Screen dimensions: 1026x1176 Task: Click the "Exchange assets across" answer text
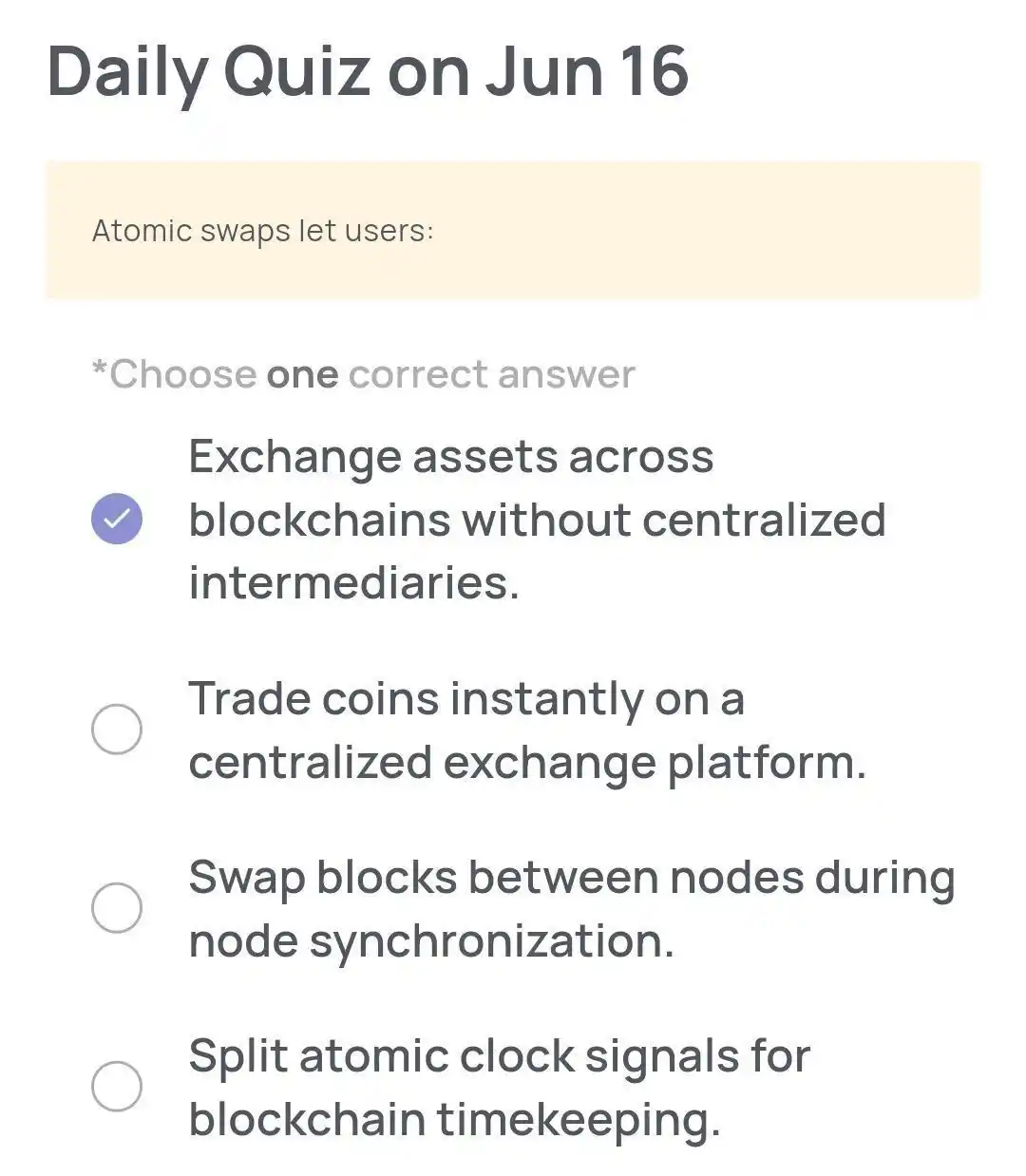450,457
